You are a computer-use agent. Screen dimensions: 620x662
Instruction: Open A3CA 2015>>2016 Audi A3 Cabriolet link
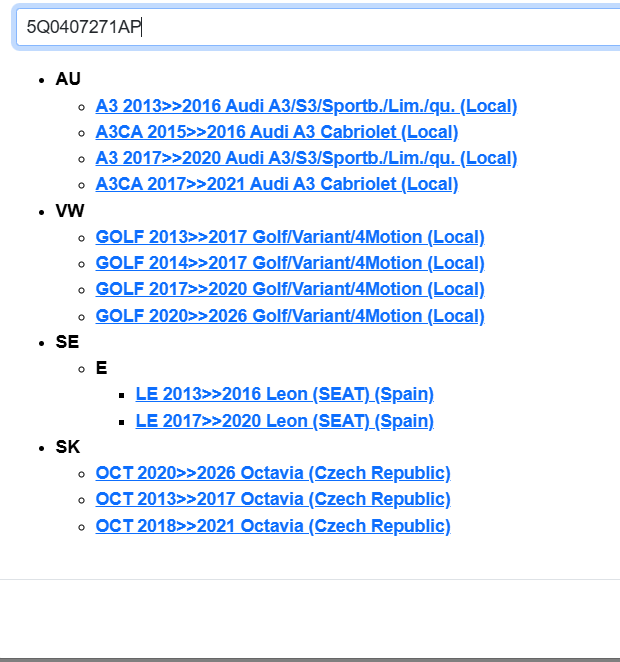point(276,132)
